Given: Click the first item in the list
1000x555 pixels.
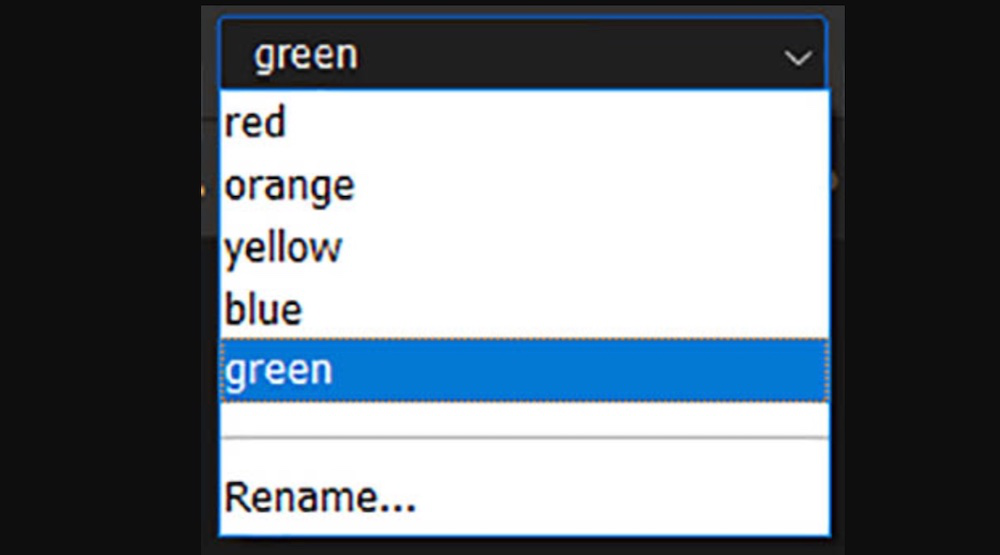Looking at the screenshot, I should (x=256, y=123).
